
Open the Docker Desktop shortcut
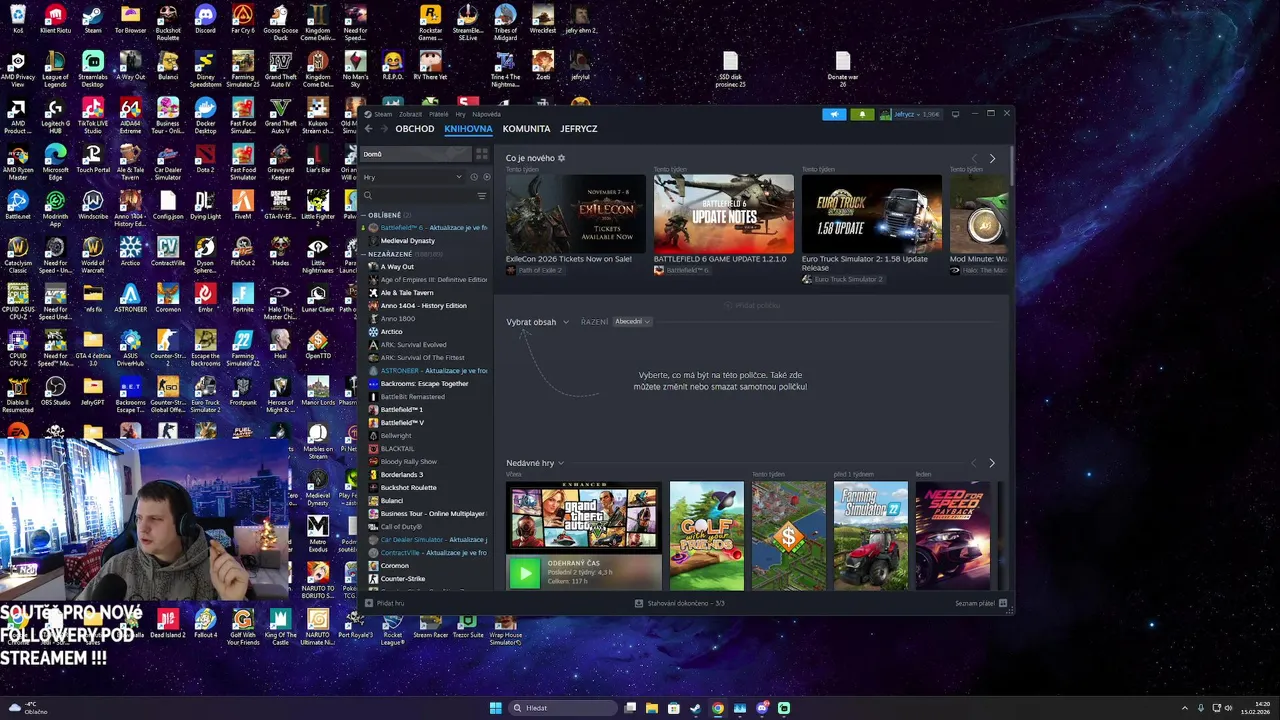pos(205,112)
